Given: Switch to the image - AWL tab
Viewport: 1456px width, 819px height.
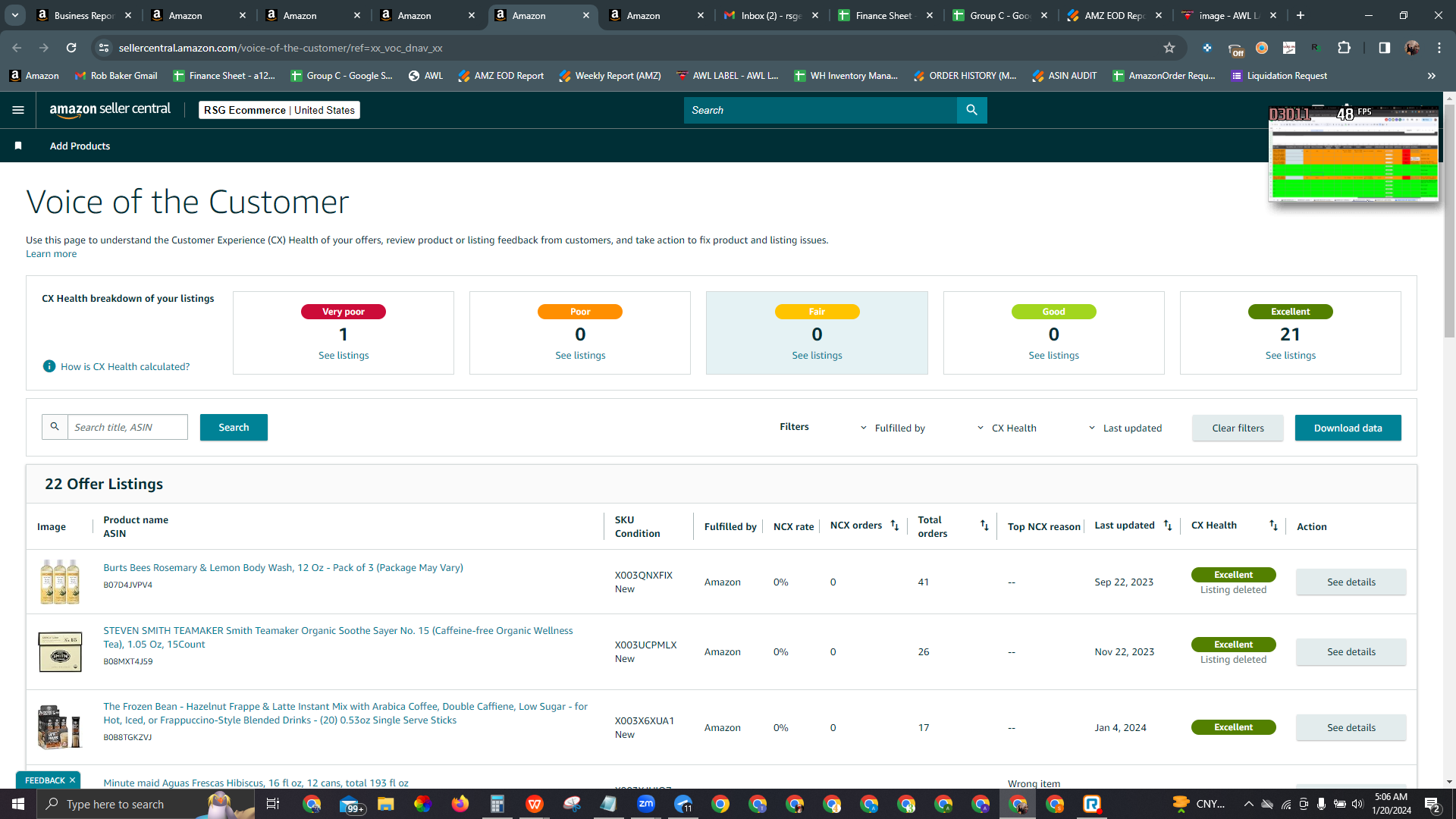Looking at the screenshot, I should tap(1229, 15).
